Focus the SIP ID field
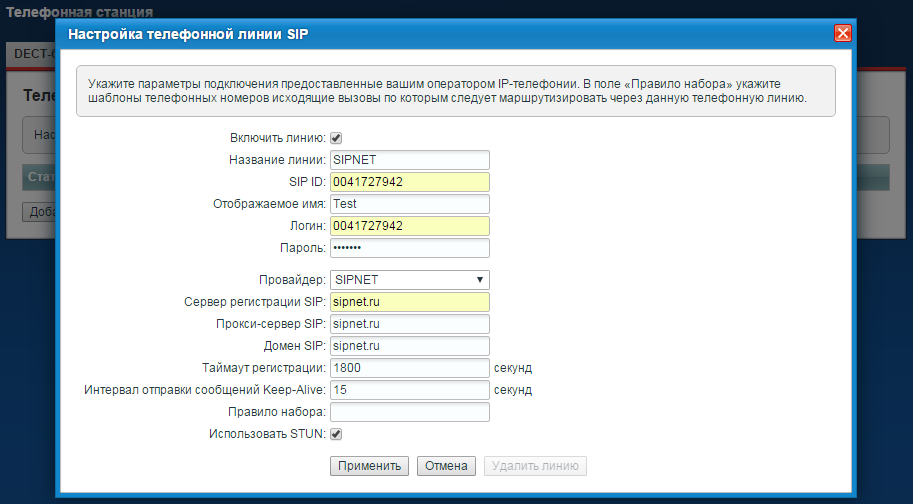The width and height of the screenshot is (913, 504). [x=409, y=182]
